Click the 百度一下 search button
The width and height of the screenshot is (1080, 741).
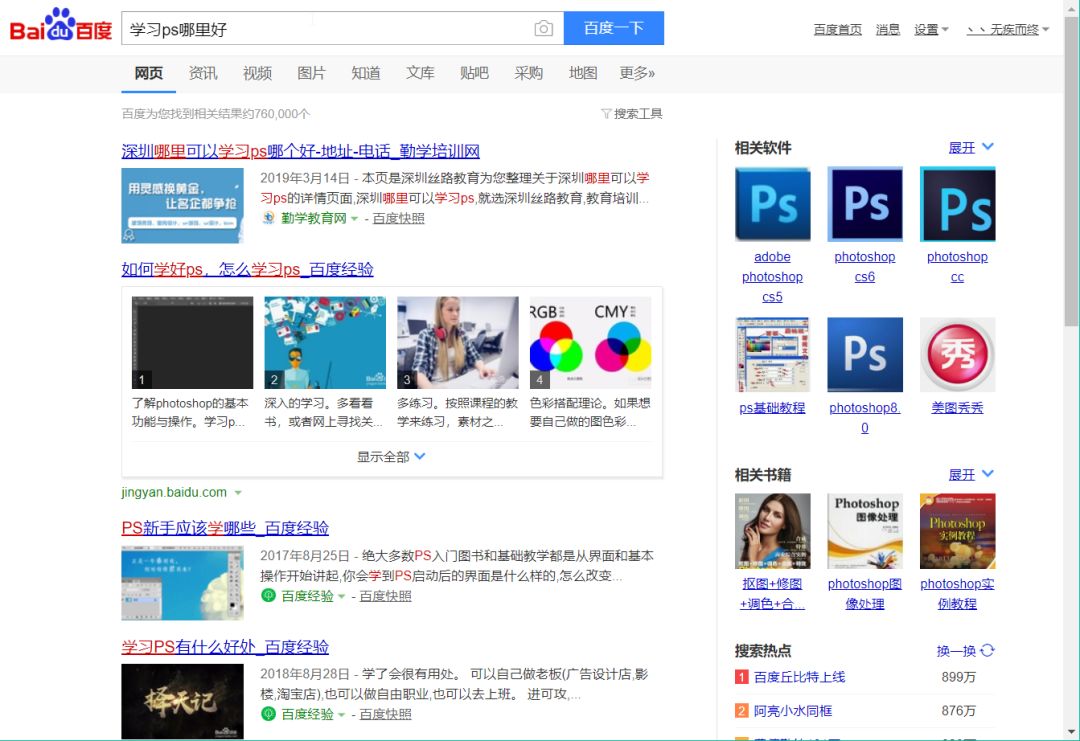pos(614,28)
